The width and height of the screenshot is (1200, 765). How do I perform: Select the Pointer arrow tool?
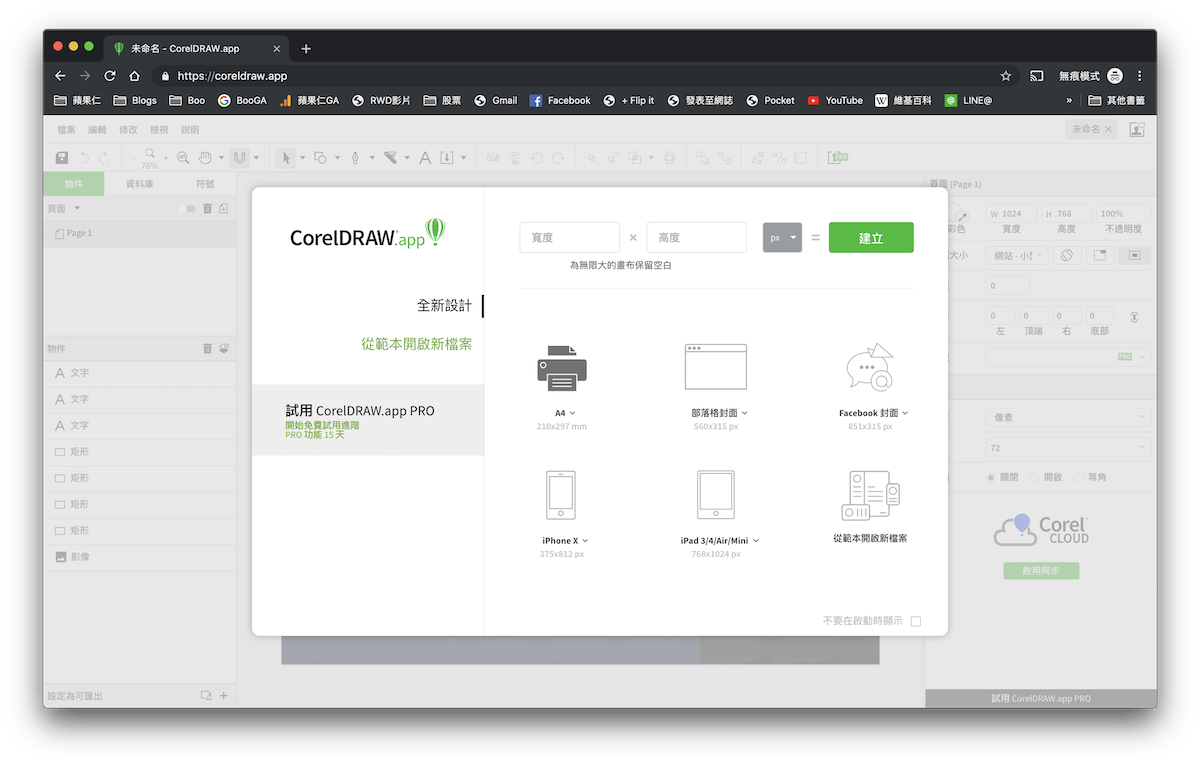click(x=286, y=158)
